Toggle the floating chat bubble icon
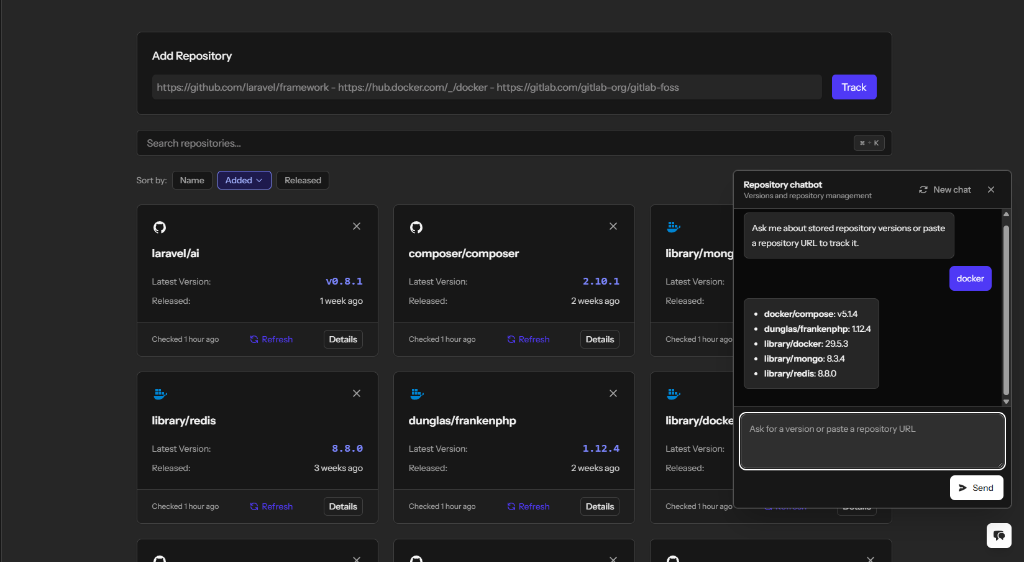Image resolution: width=1024 pixels, height=562 pixels. point(999,536)
